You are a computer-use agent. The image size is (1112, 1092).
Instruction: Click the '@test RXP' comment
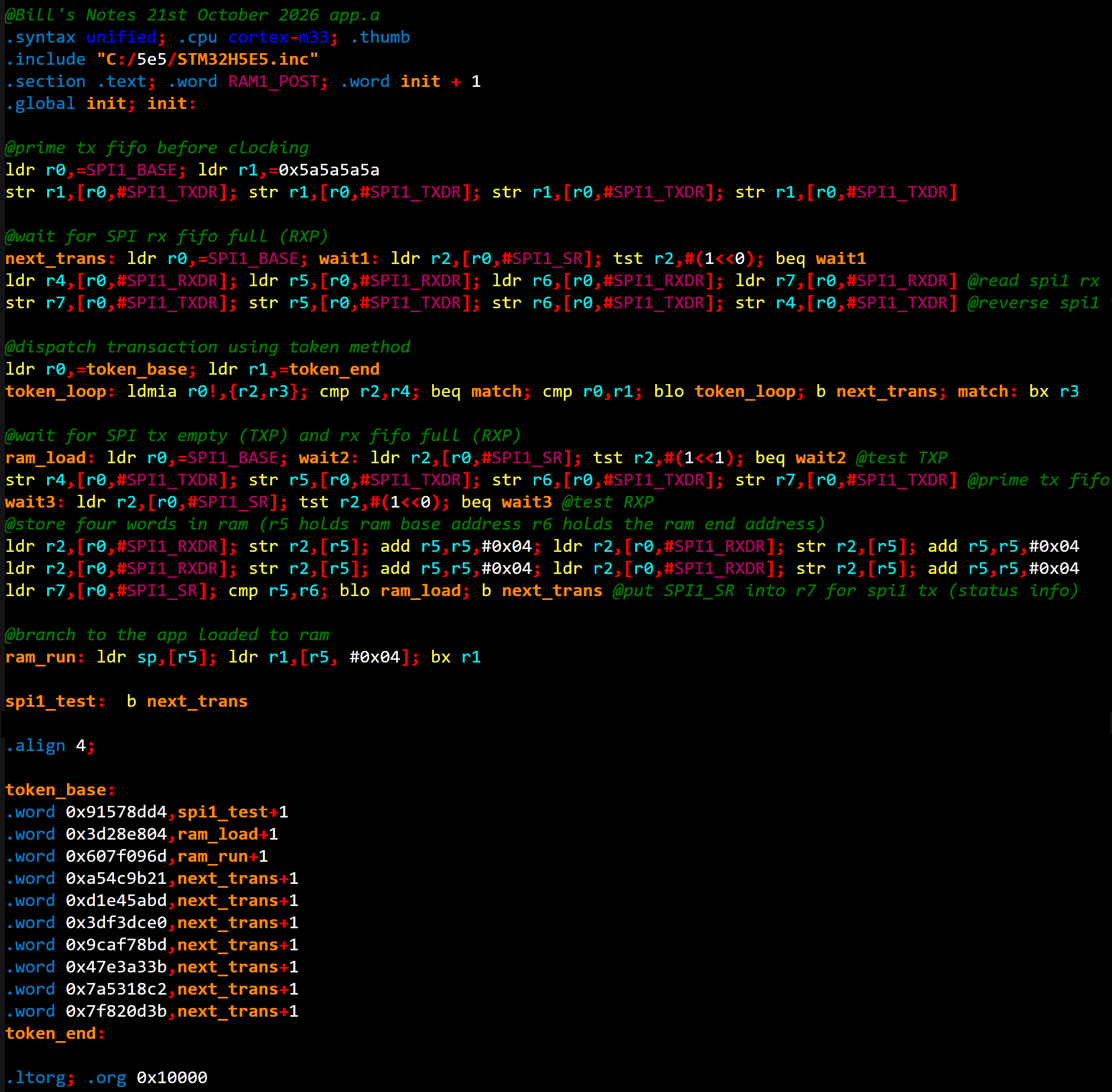pyautogui.click(x=607, y=503)
